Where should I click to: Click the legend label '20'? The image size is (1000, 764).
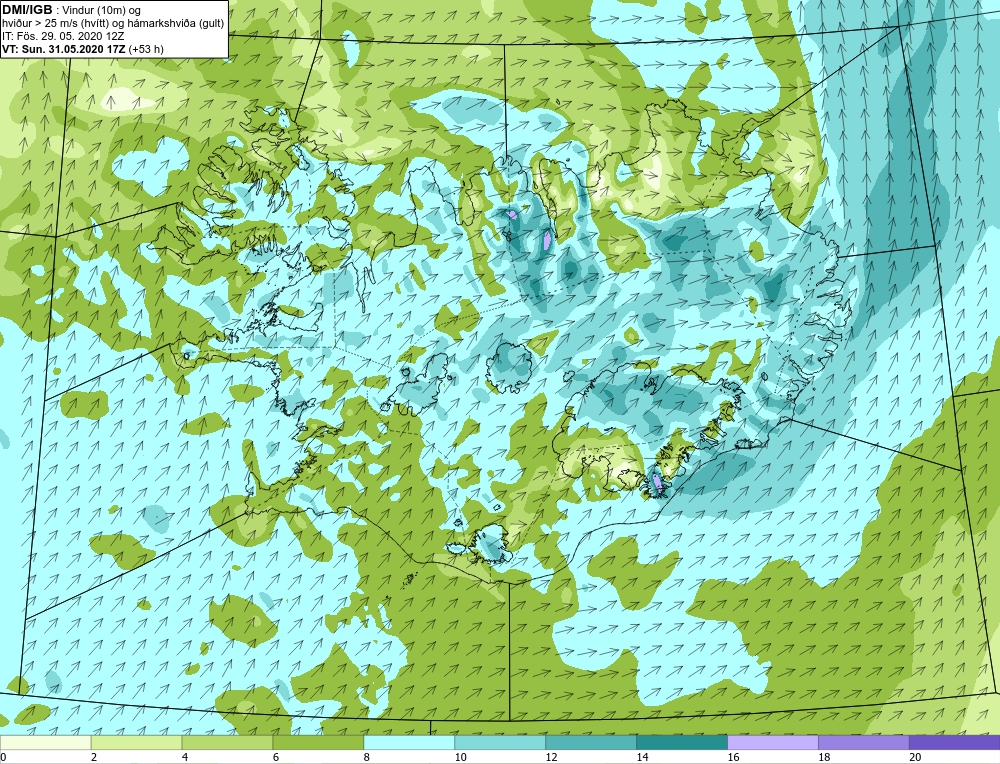click(915, 757)
